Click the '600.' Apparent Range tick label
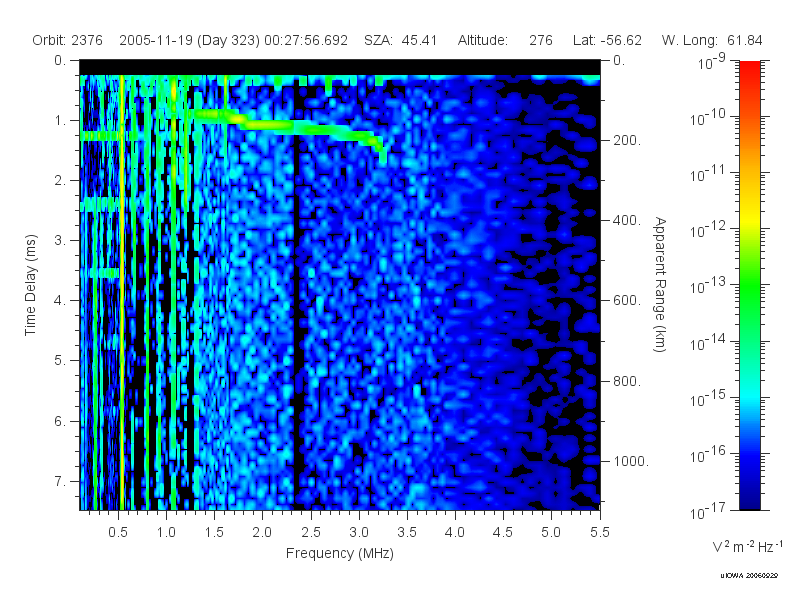Image resolution: width=800 pixels, height=600 pixels. [x=627, y=301]
